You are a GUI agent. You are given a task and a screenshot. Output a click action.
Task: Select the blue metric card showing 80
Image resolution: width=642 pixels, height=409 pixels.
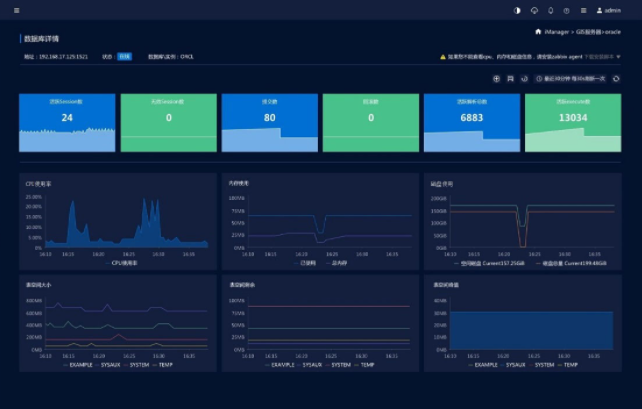(x=269, y=123)
